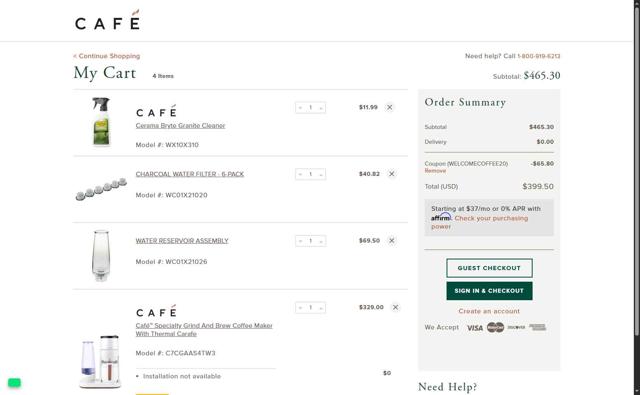Select the Installation not available note
This screenshot has height=395, width=640.
(182, 376)
